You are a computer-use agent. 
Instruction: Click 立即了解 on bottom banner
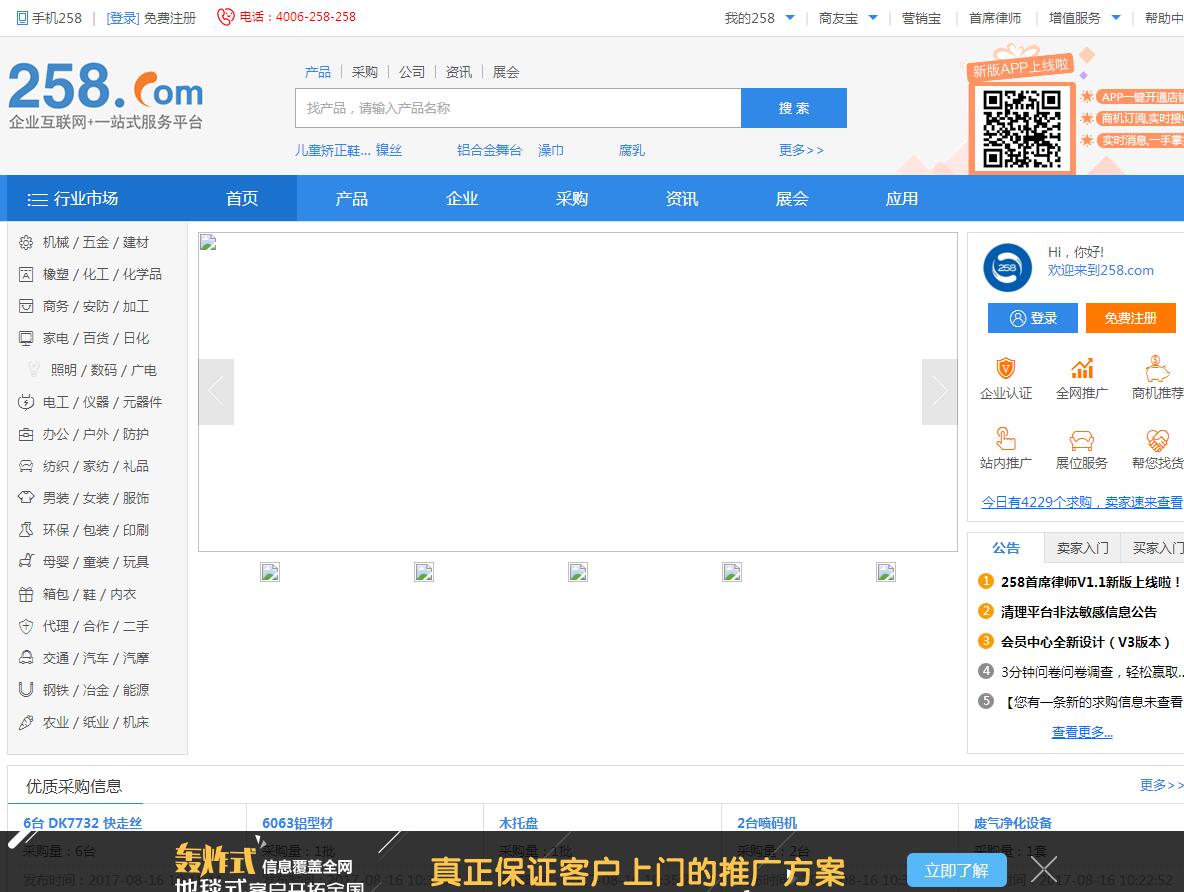point(956,870)
